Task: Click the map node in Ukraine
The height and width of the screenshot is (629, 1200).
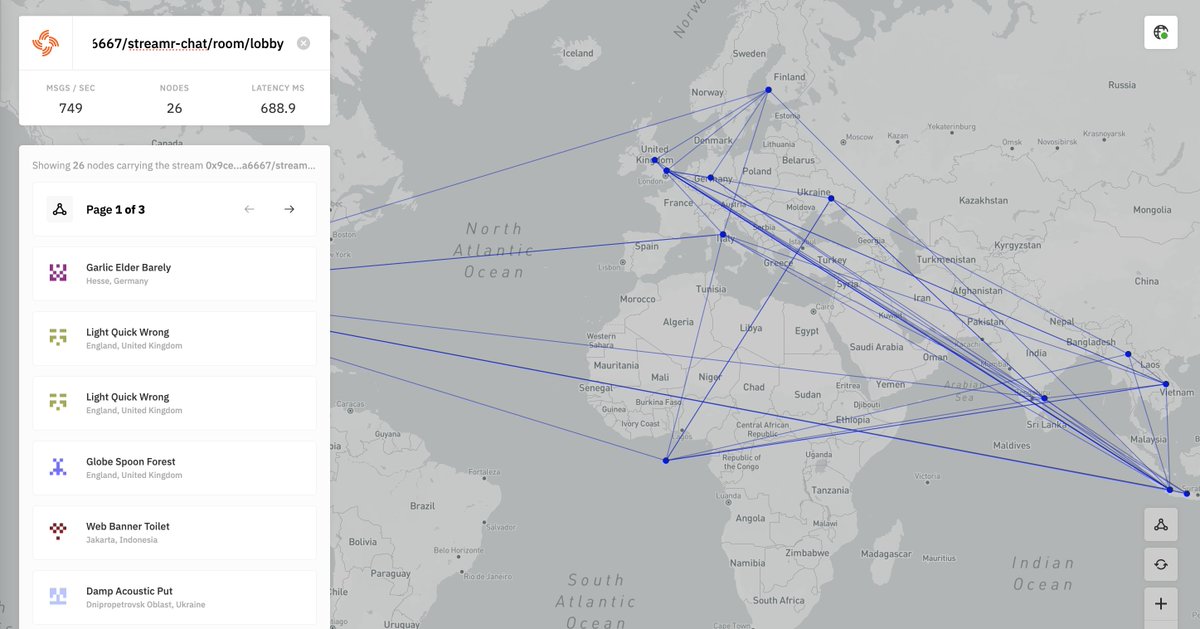Action: 830,199
